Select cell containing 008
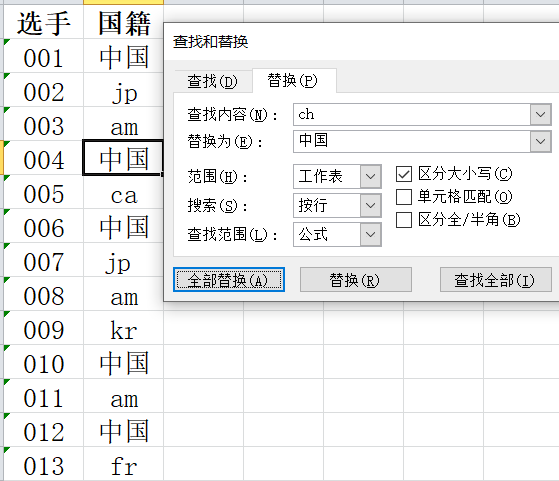The height and width of the screenshot is (481, 559). click(x=43, y=295)
